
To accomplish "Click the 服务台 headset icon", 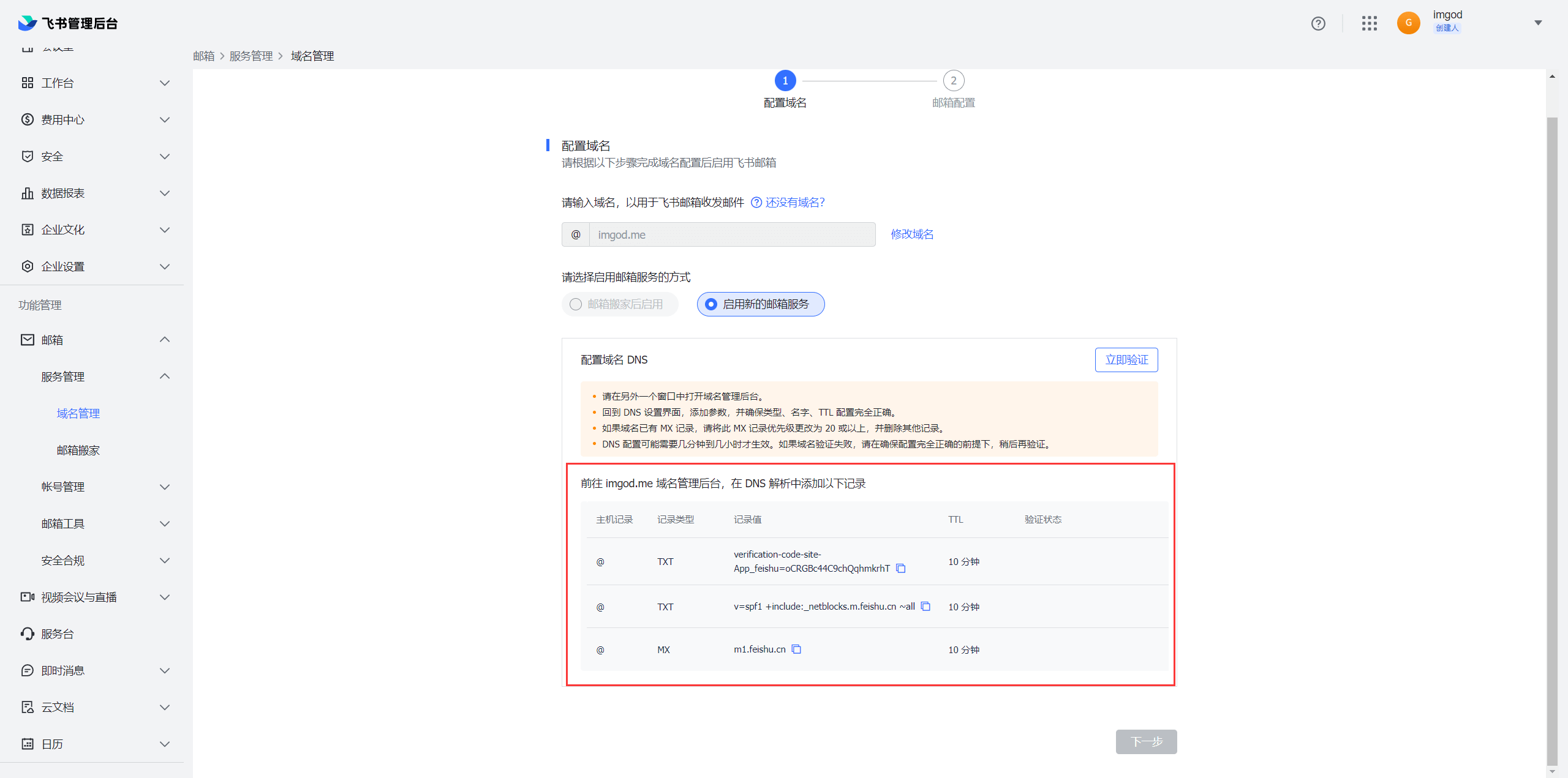I will pos(27,634).
